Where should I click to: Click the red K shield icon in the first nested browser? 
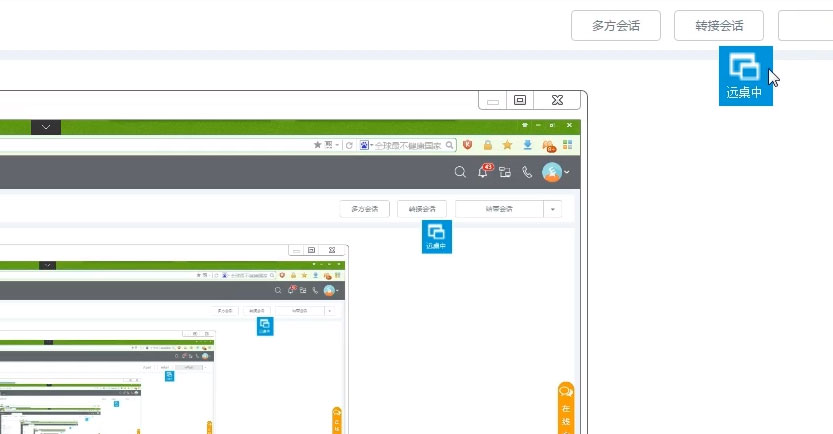pyautogui.click(x=468, y=144)
